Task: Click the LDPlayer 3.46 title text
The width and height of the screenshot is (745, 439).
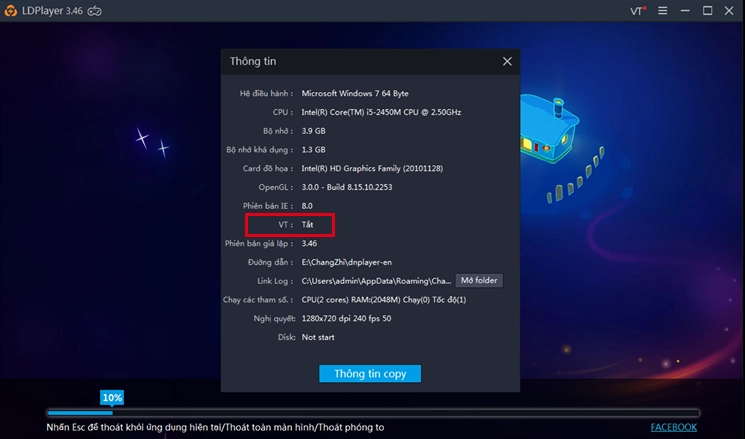Action: click(x=51, y=11)
